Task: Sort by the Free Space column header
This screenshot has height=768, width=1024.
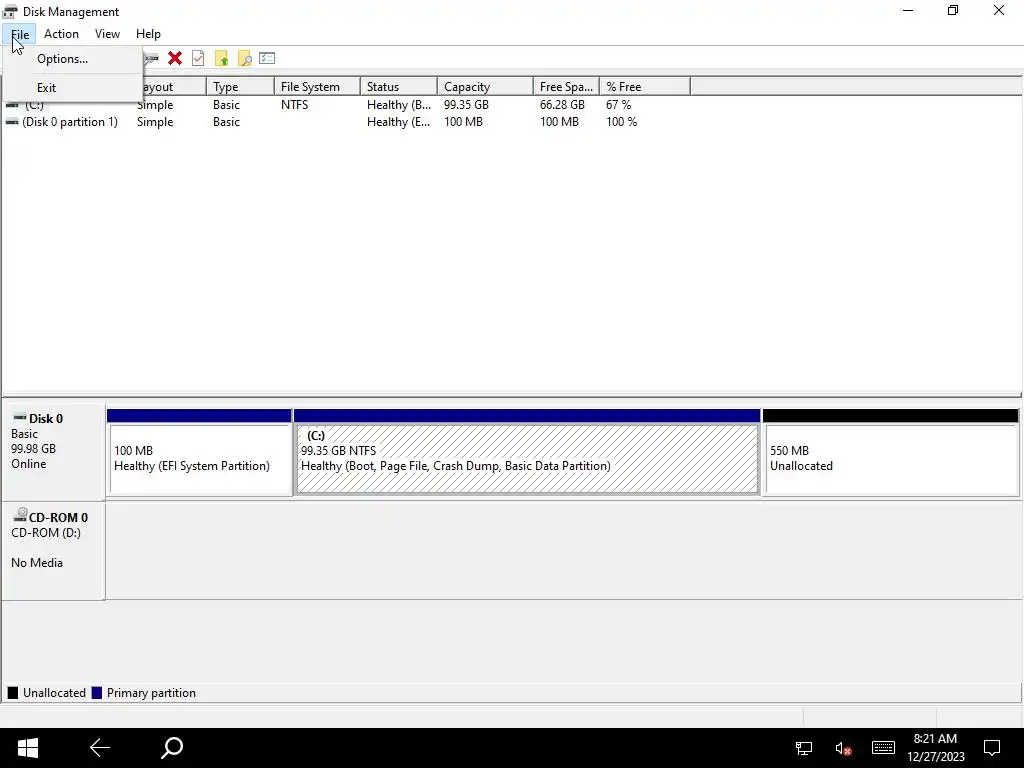Action: tap(566, 86)
